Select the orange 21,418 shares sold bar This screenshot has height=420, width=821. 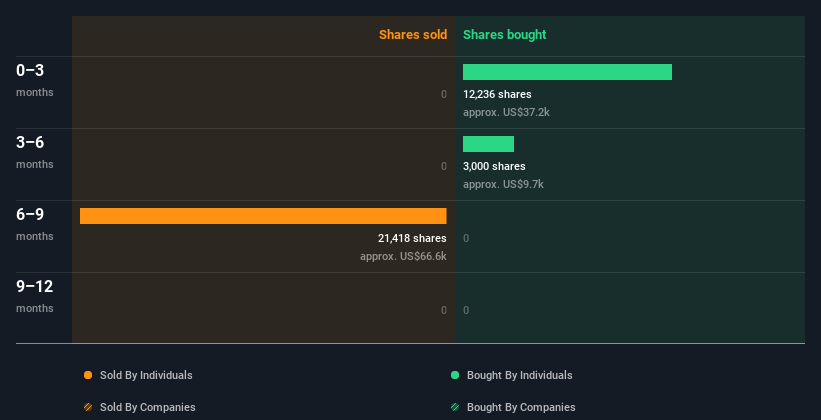click(x=263, y=216)
